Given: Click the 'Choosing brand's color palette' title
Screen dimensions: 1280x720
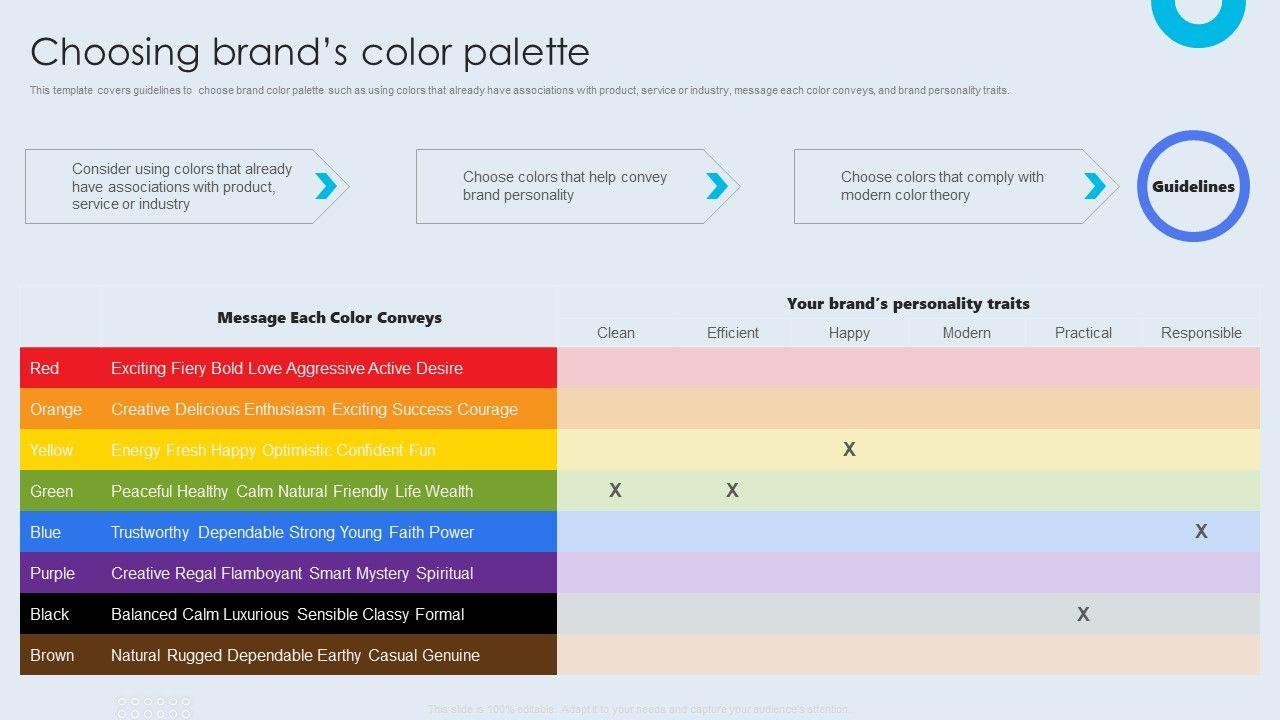Looking at the screenshot, I should [310, 52].
